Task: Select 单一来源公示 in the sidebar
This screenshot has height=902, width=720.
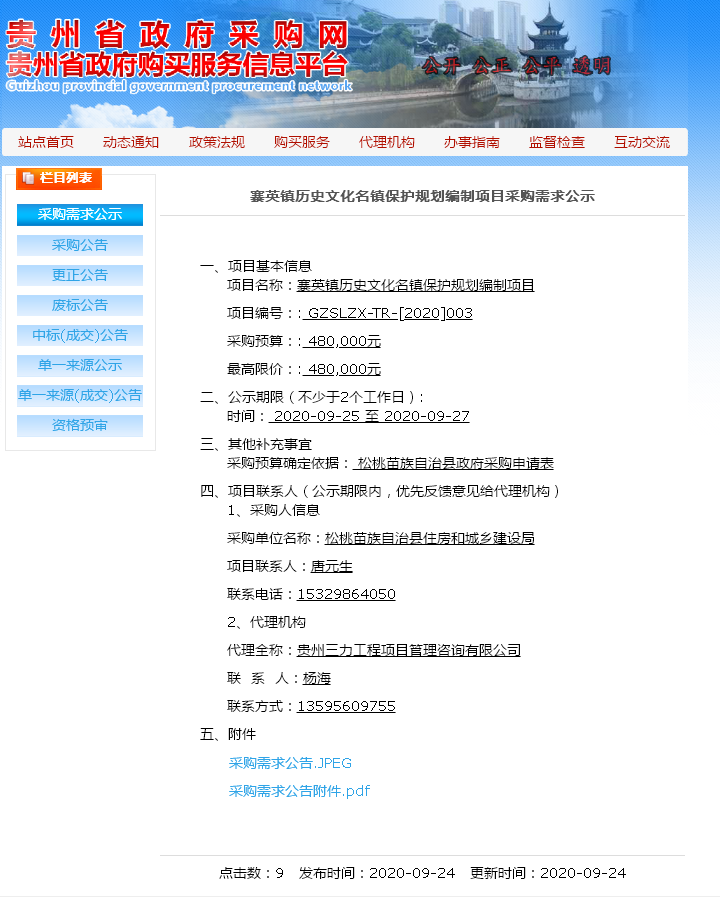Action: tap(80, 365)
